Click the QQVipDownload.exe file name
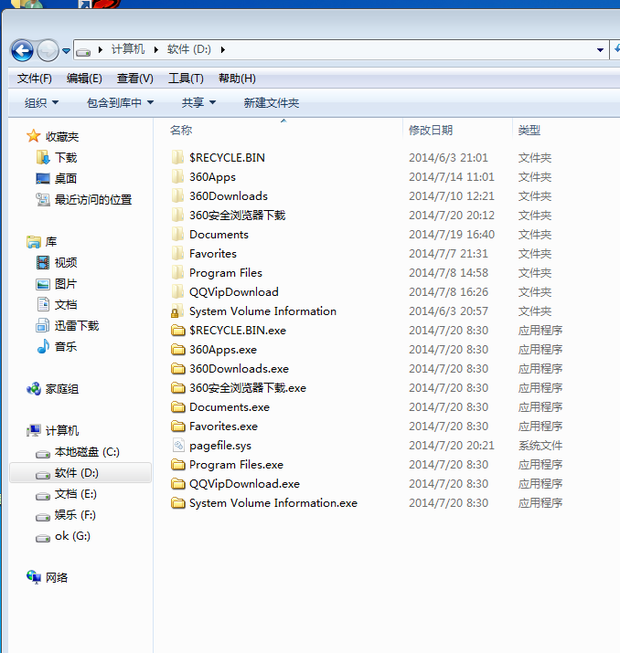This screenshot has height=653, width=620. coord(244,484)
